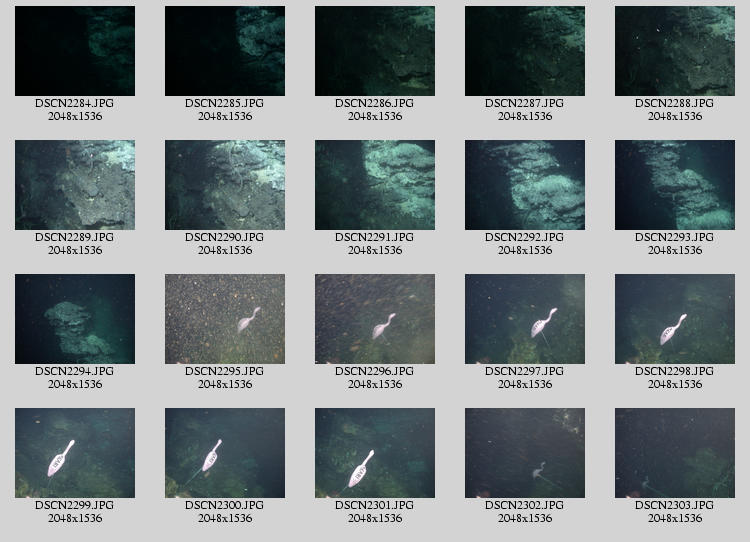The width and height of the screenshot is (750, 542).
Task: Click the DSCN2297.JPG filename text
Action: tap(525, 371)
